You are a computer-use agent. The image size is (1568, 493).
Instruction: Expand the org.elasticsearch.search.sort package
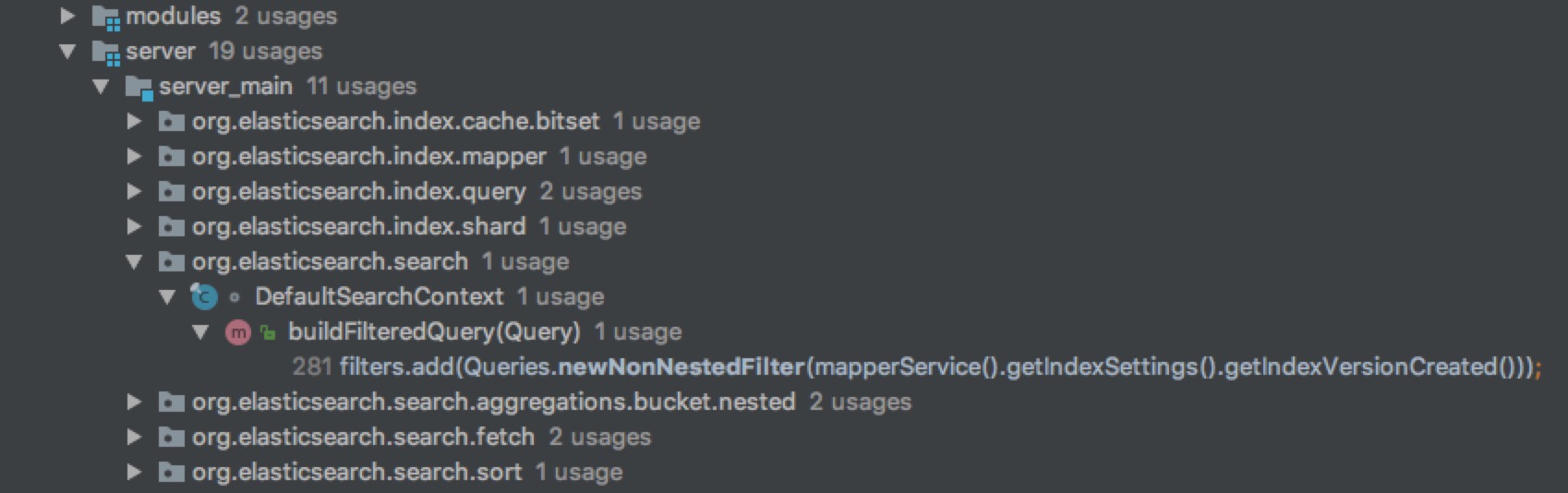(134, 473)
